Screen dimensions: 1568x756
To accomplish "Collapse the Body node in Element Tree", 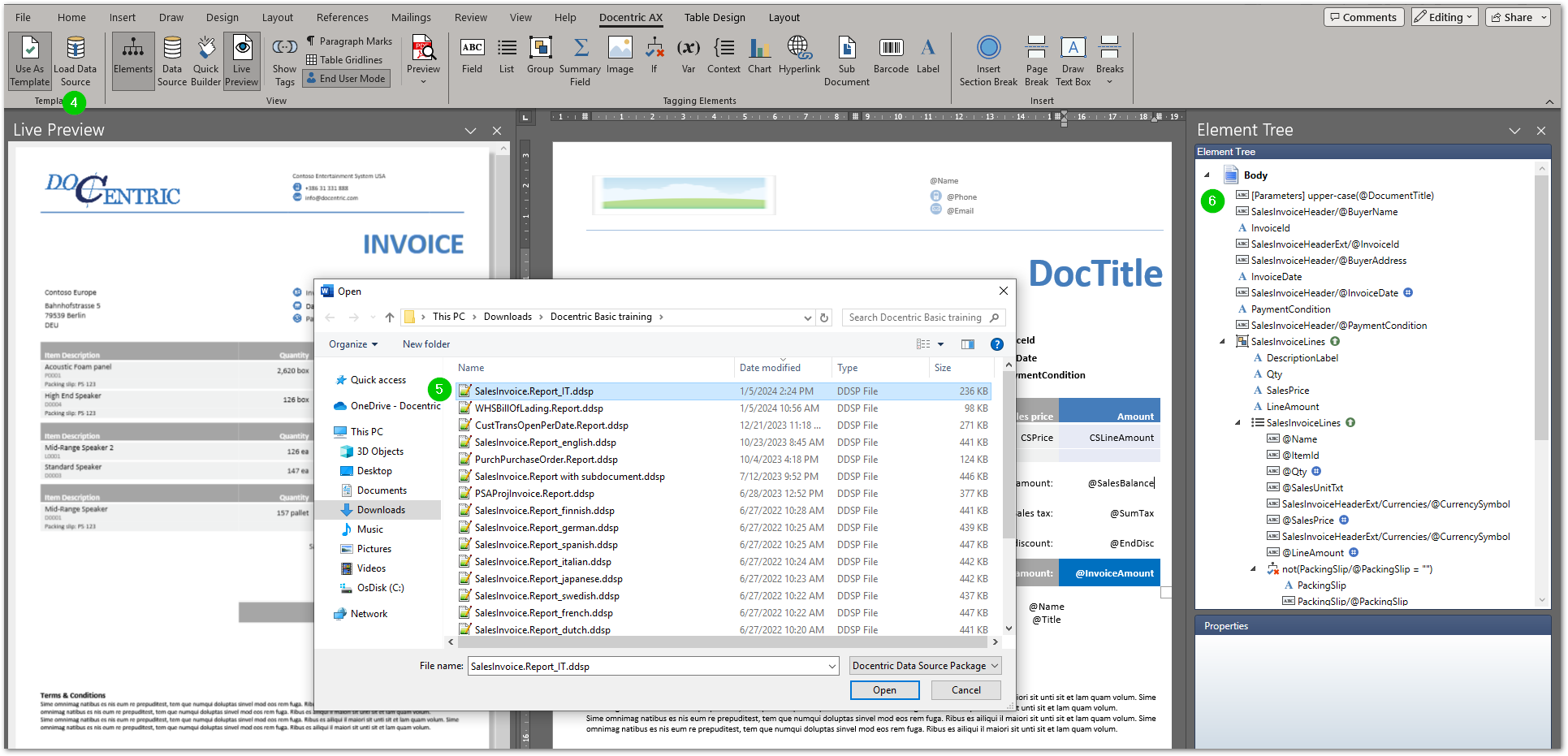I will pos(1207,175).
